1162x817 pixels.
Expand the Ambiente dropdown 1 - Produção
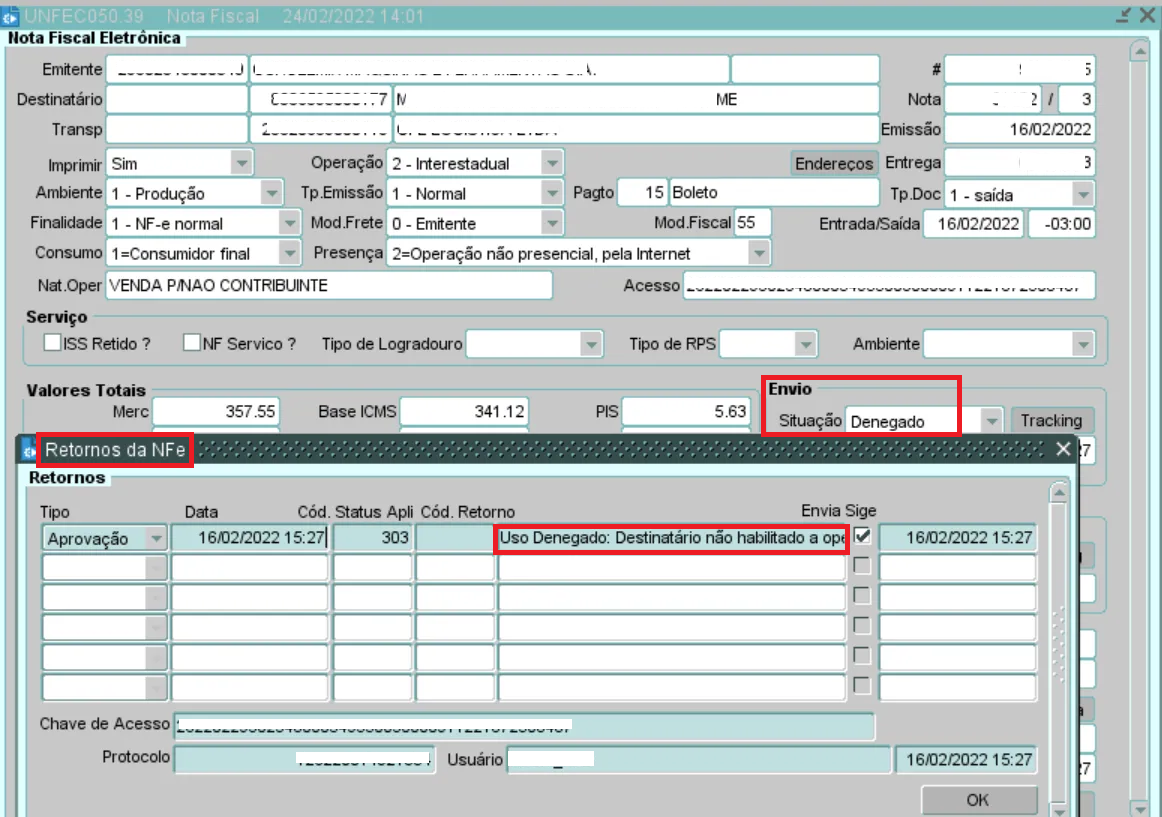[x=272, y=194]
